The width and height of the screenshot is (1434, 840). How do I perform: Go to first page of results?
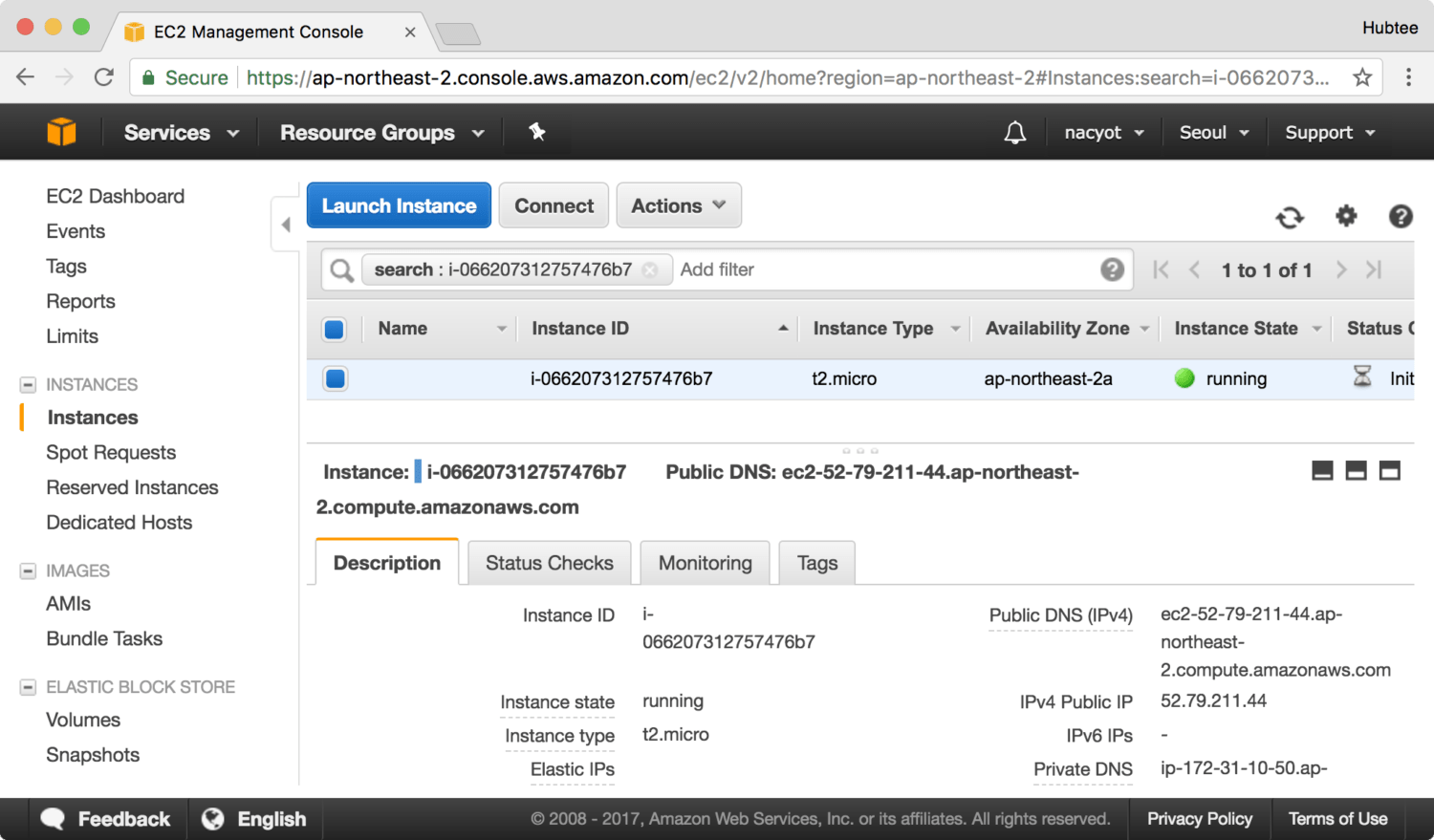coord(1161,269)
